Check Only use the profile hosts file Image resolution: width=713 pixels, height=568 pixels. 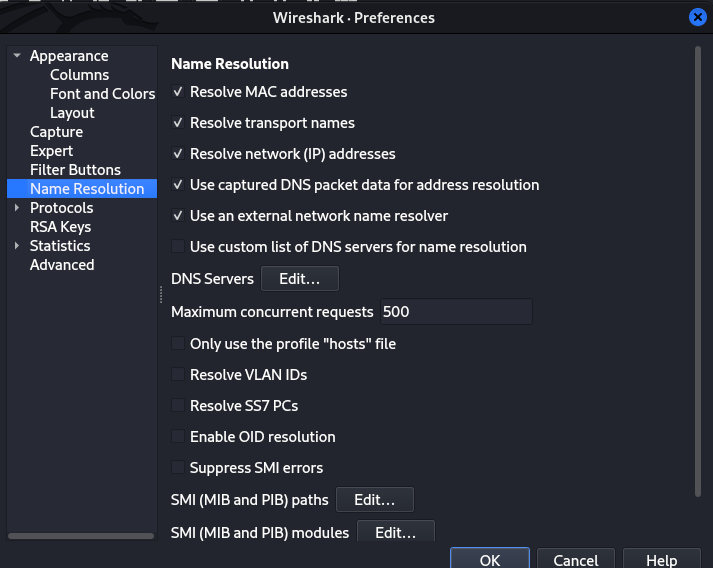[x=178, y=344]
